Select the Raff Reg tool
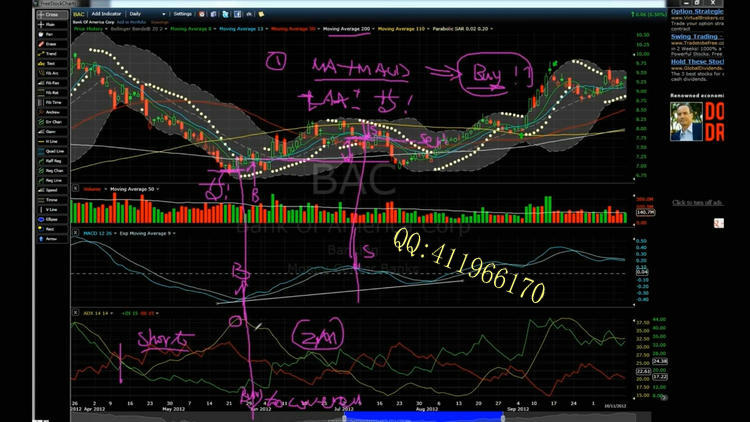 52,161
